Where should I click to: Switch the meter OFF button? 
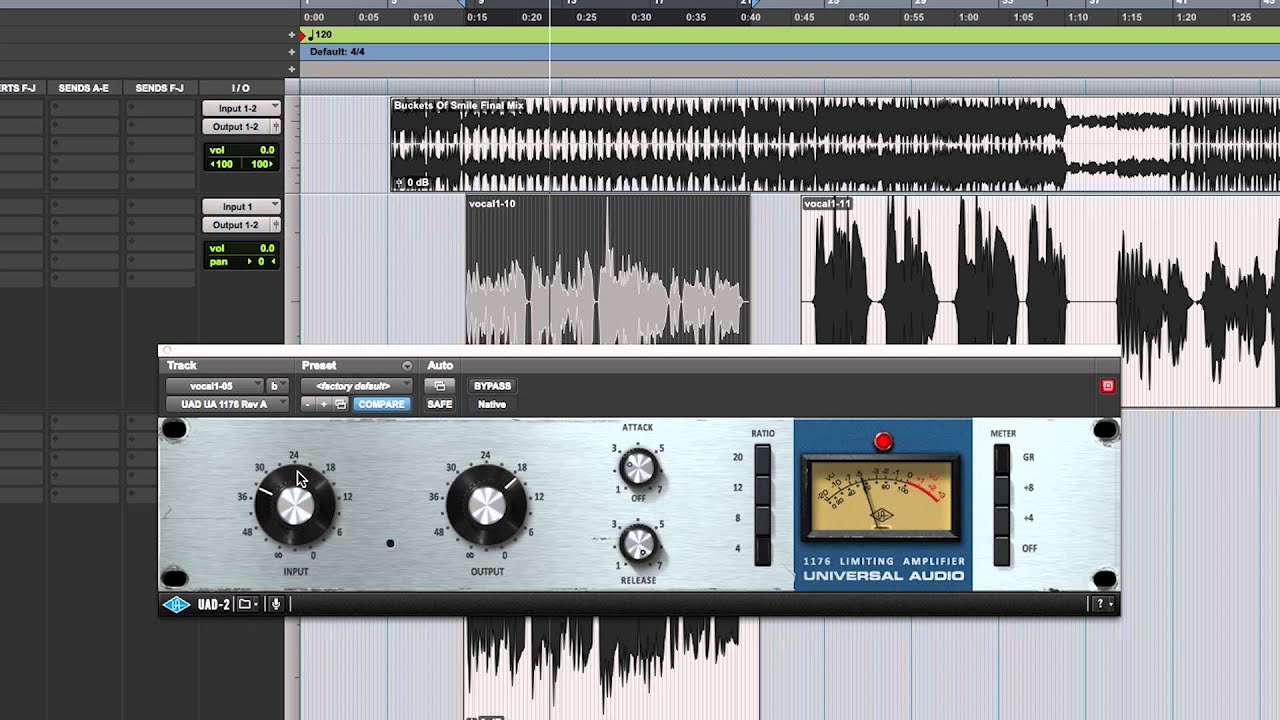1002,549
